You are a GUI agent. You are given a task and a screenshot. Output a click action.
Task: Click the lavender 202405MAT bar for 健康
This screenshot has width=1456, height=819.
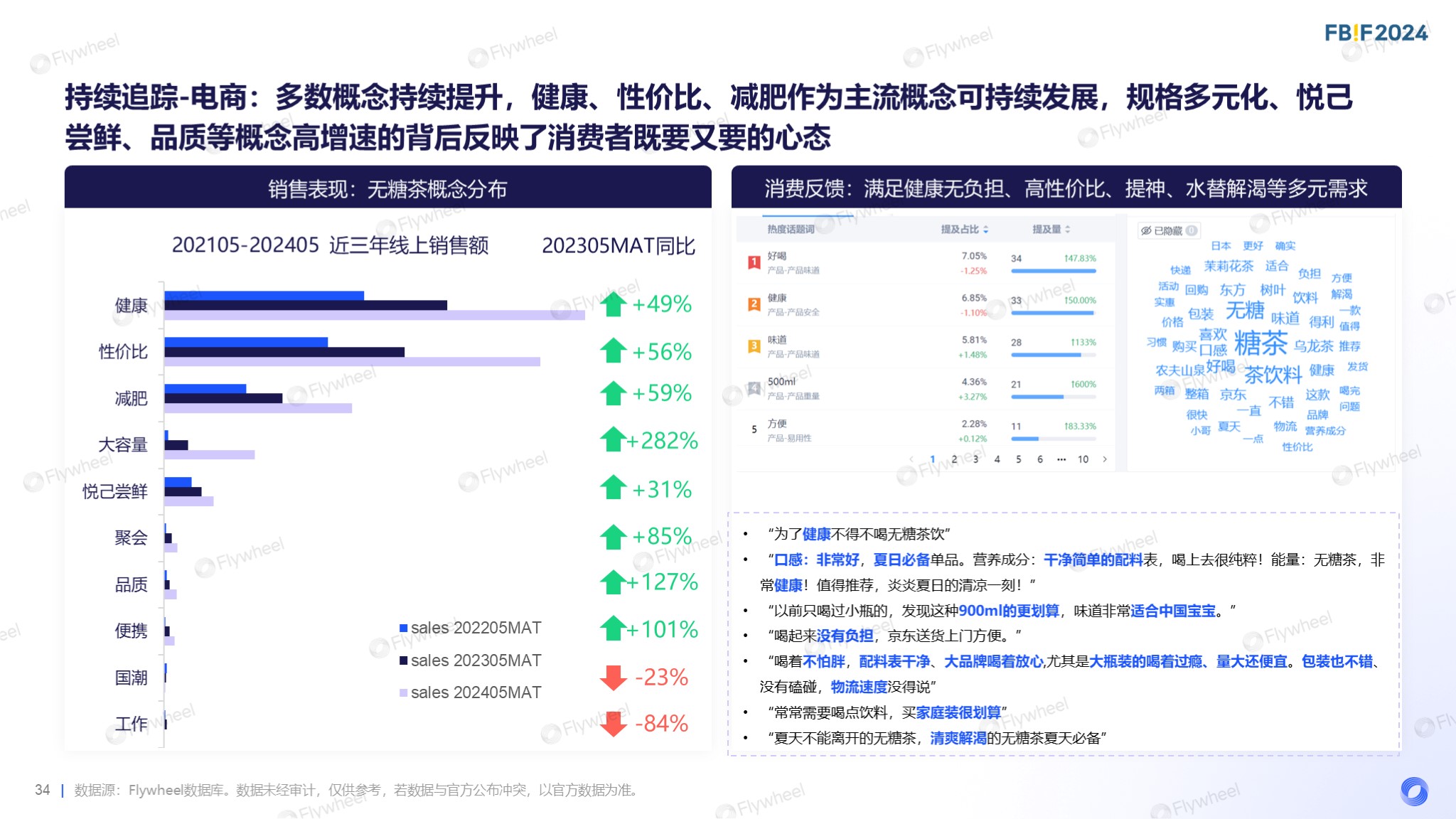pos(375,315)
